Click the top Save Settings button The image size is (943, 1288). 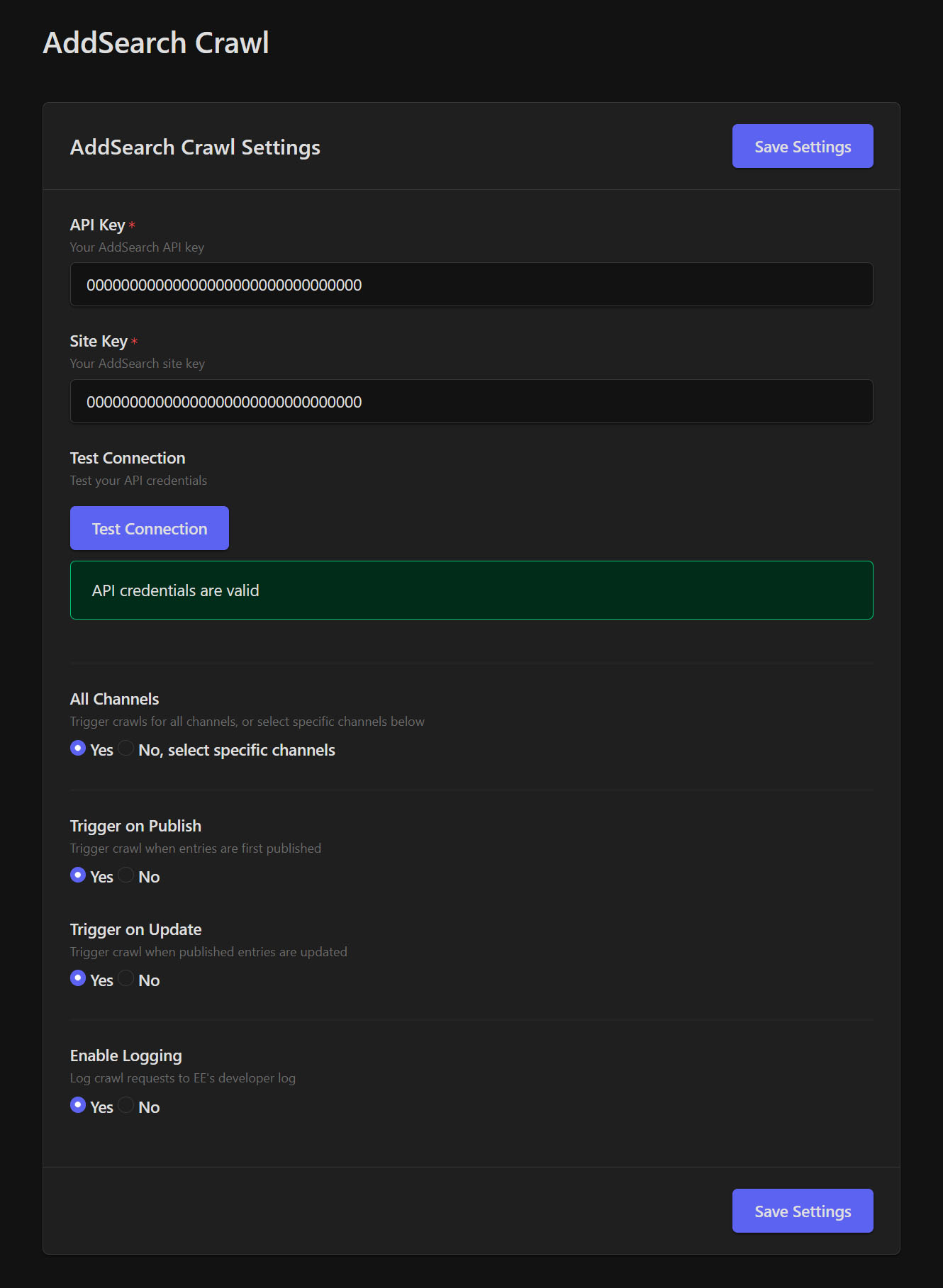803,146
